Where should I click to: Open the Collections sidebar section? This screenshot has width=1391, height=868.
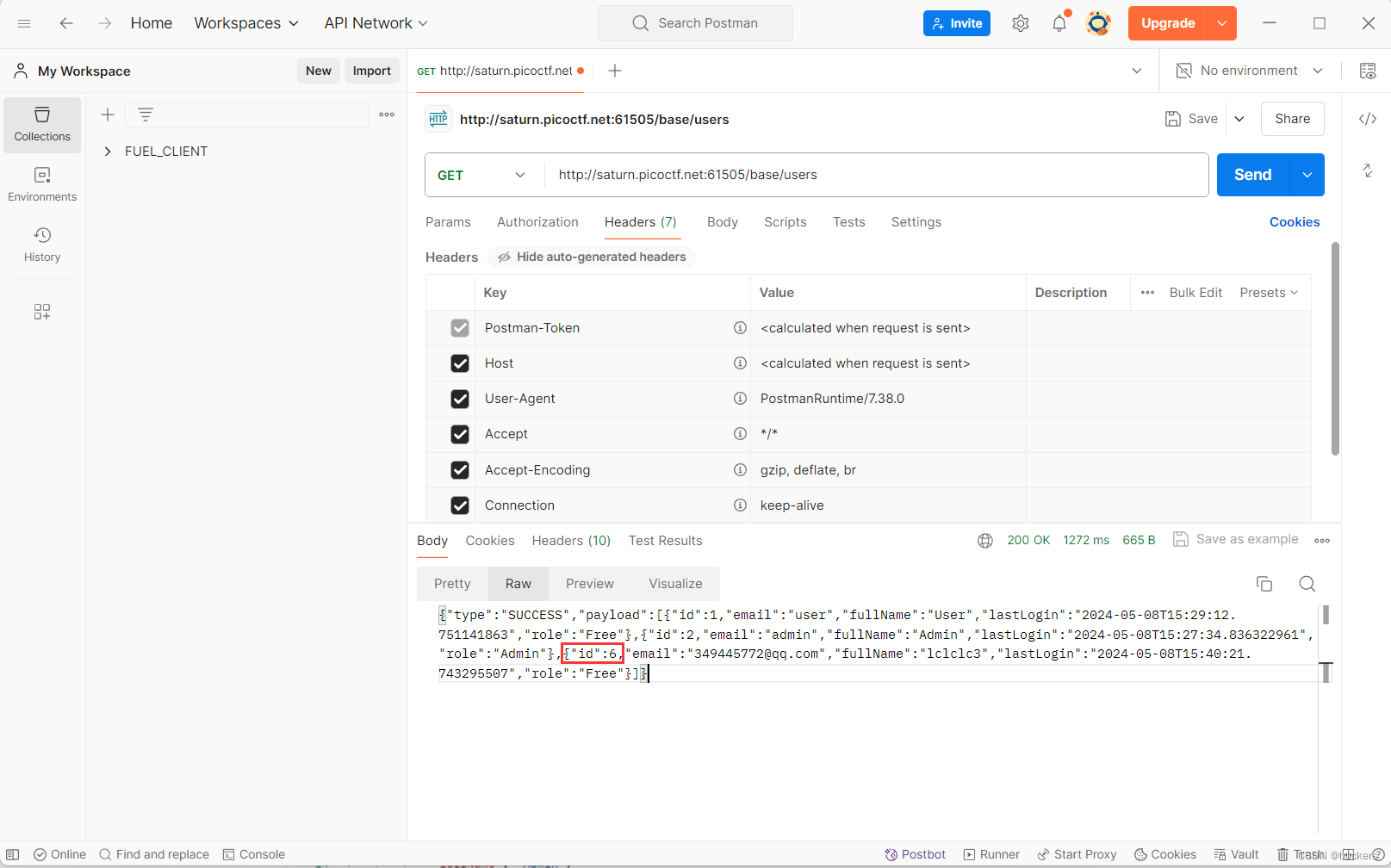tap(42, 125)
